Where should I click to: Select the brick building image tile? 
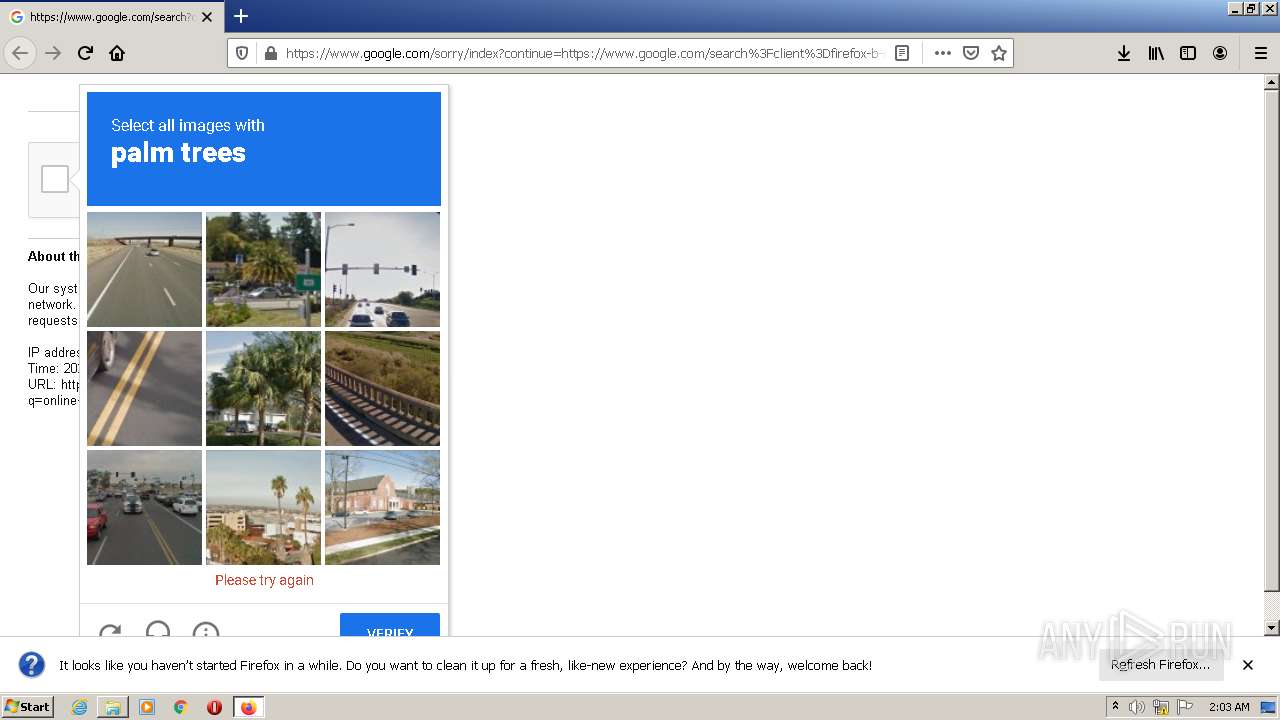[382, 507]
